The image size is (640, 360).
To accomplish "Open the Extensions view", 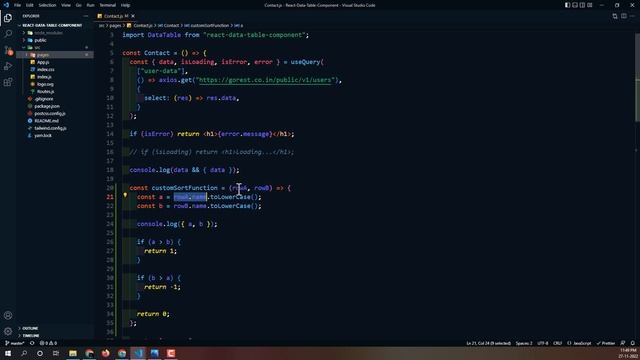I will pyautogui.click(x=8, y=82).
